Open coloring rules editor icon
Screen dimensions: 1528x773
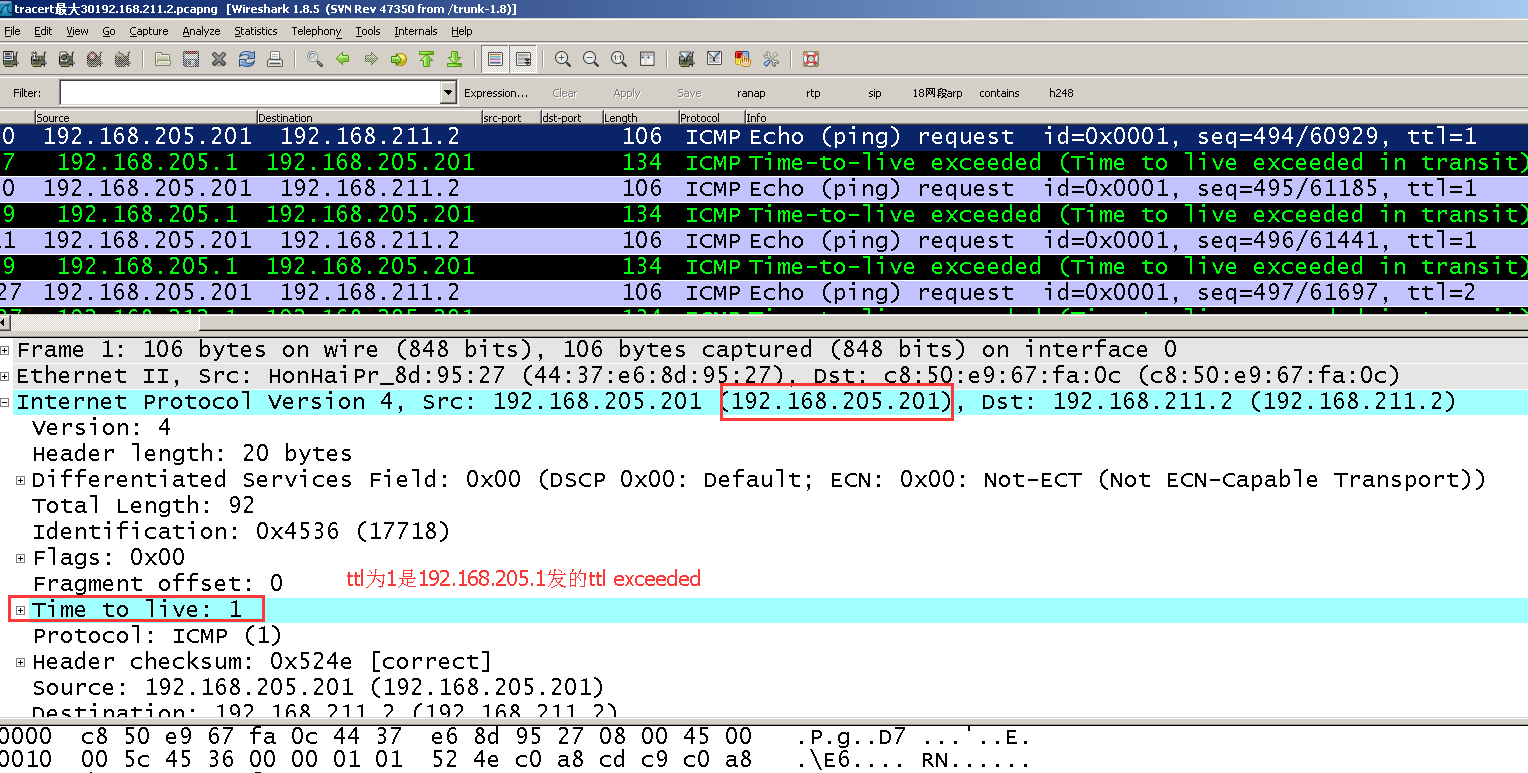coord(742,59)
